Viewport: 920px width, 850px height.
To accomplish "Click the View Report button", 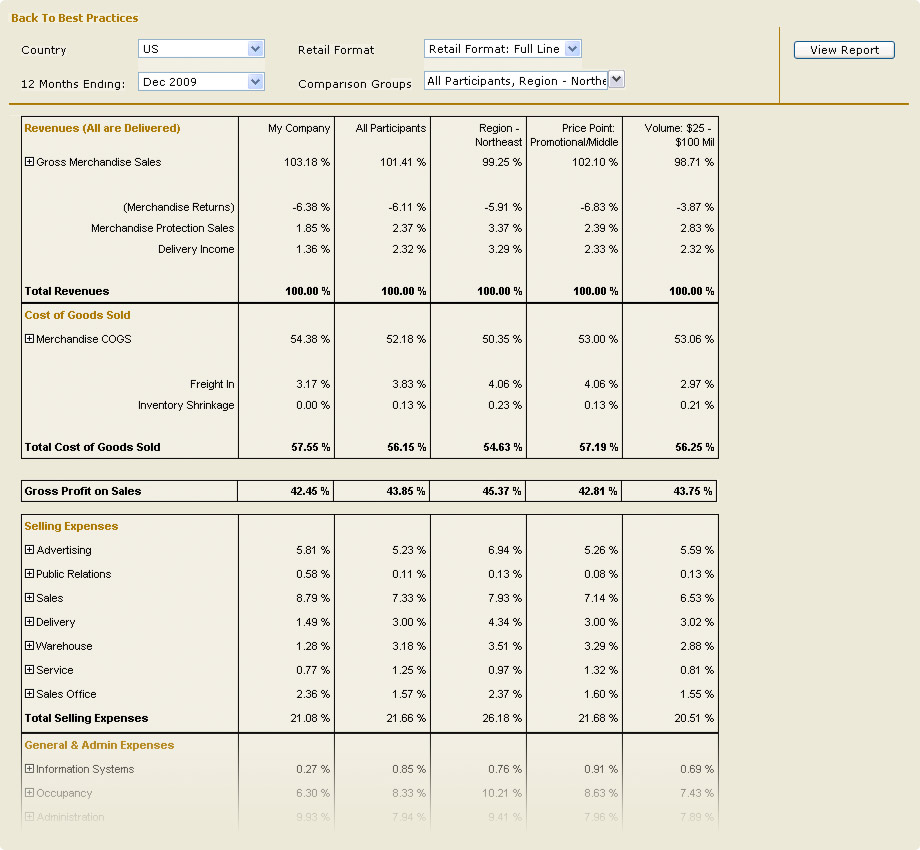I will (x=844, y=50).
